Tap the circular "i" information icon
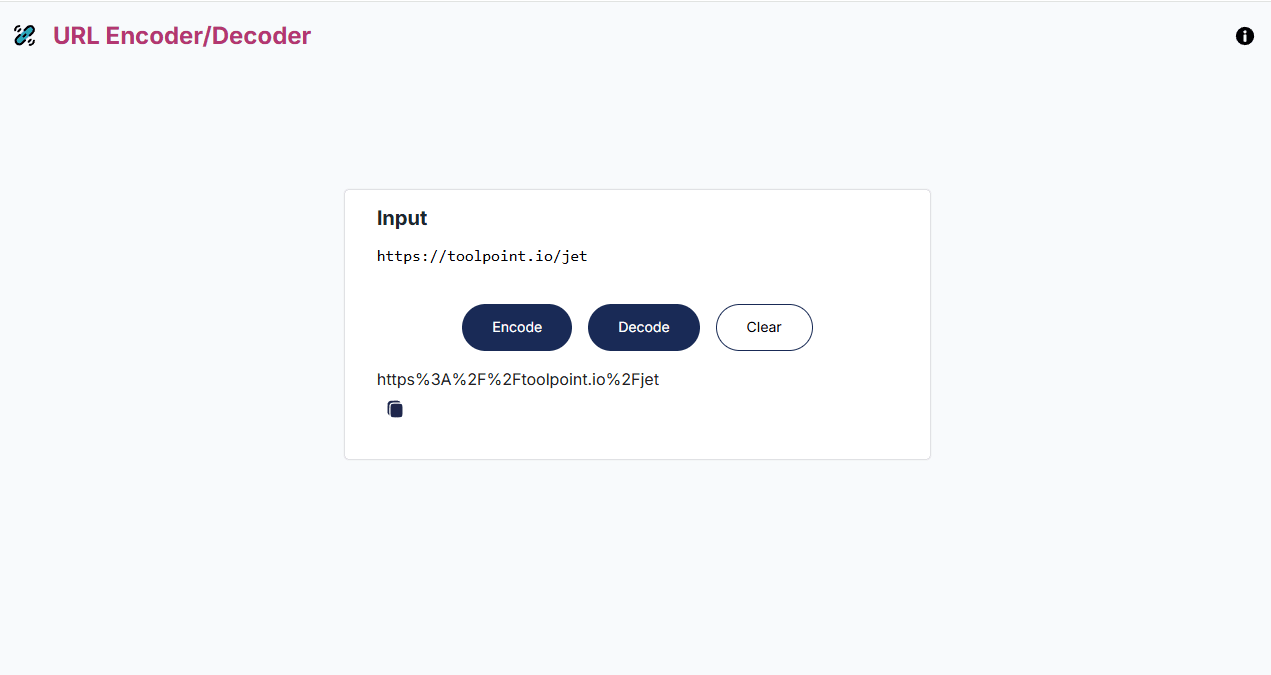 tap(1244, 36)
